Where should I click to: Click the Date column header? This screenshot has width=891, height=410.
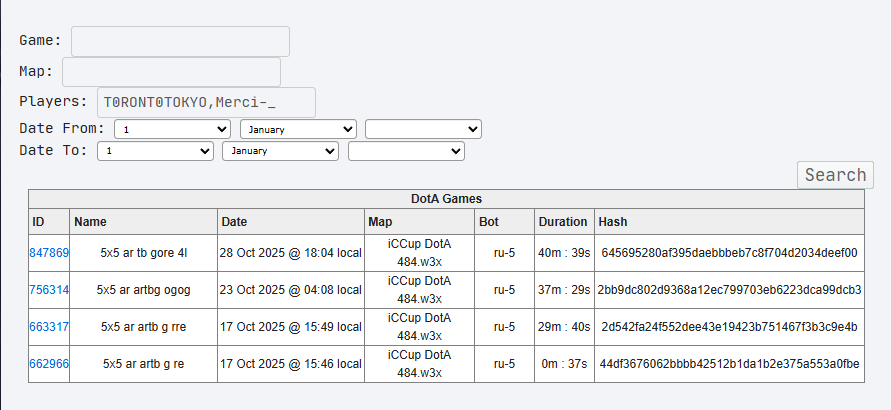pyautogui.click(x=234, y=221)
